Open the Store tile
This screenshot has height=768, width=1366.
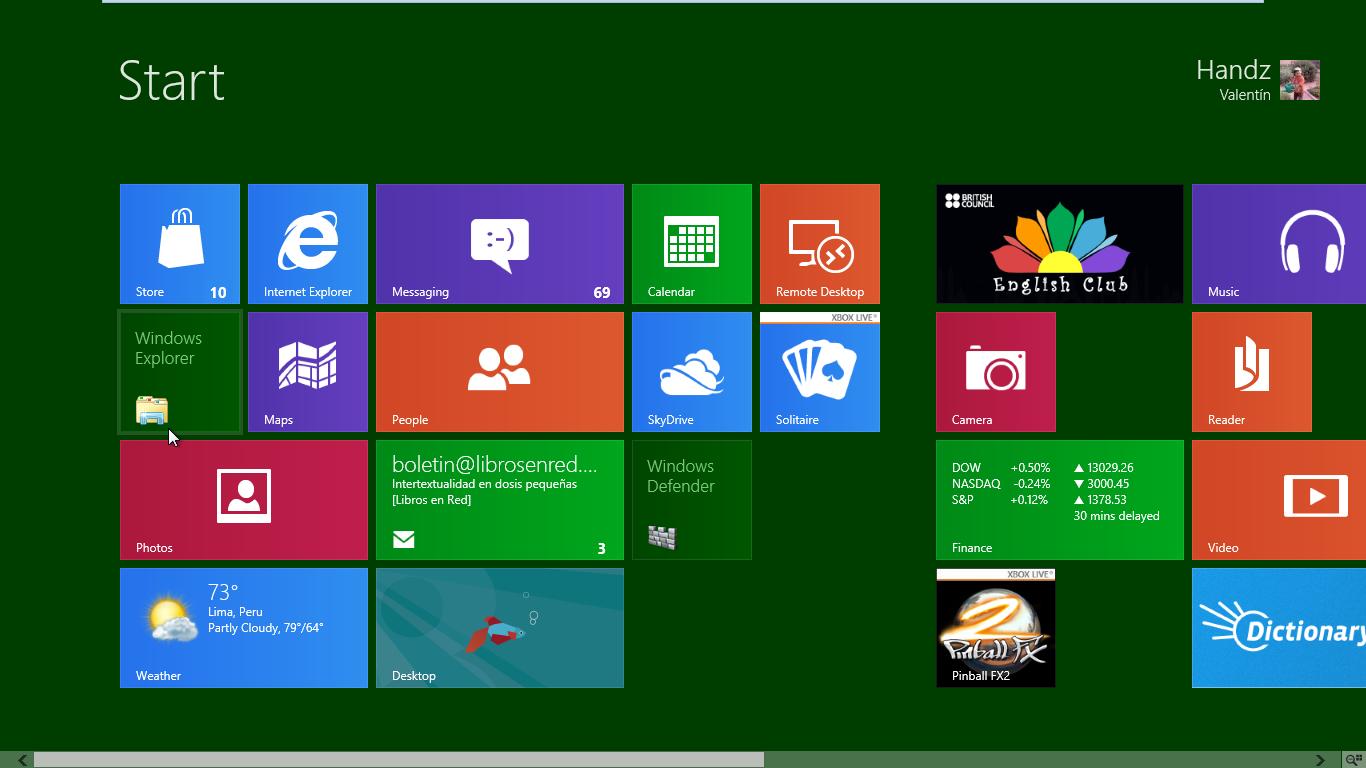pyautogui.click(x=180, y=243)
